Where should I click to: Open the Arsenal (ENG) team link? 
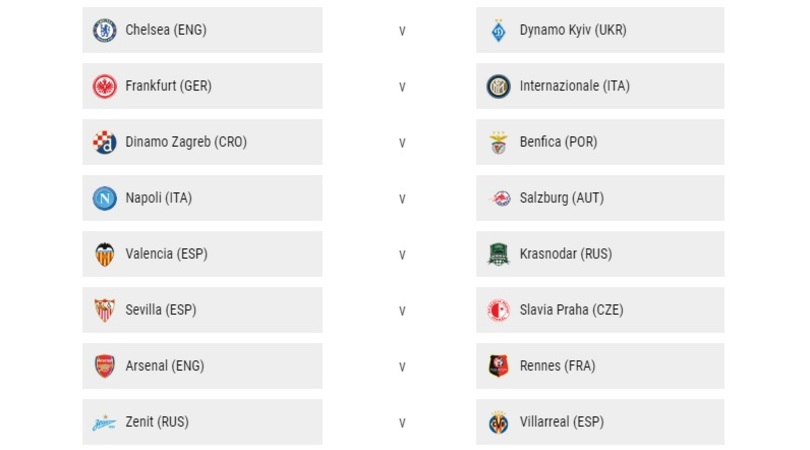(164, 366)
